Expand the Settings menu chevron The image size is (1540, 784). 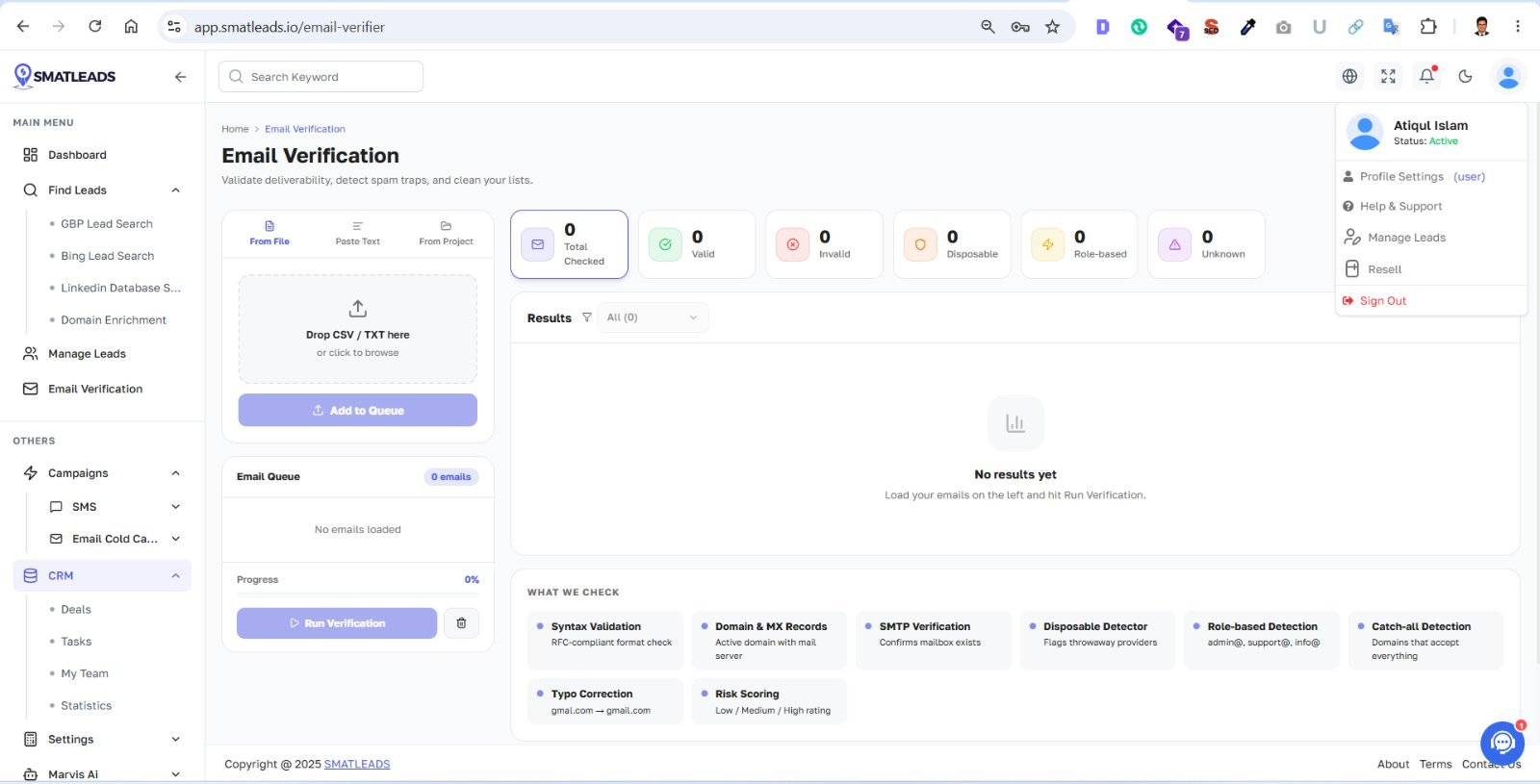coord(175,739)
